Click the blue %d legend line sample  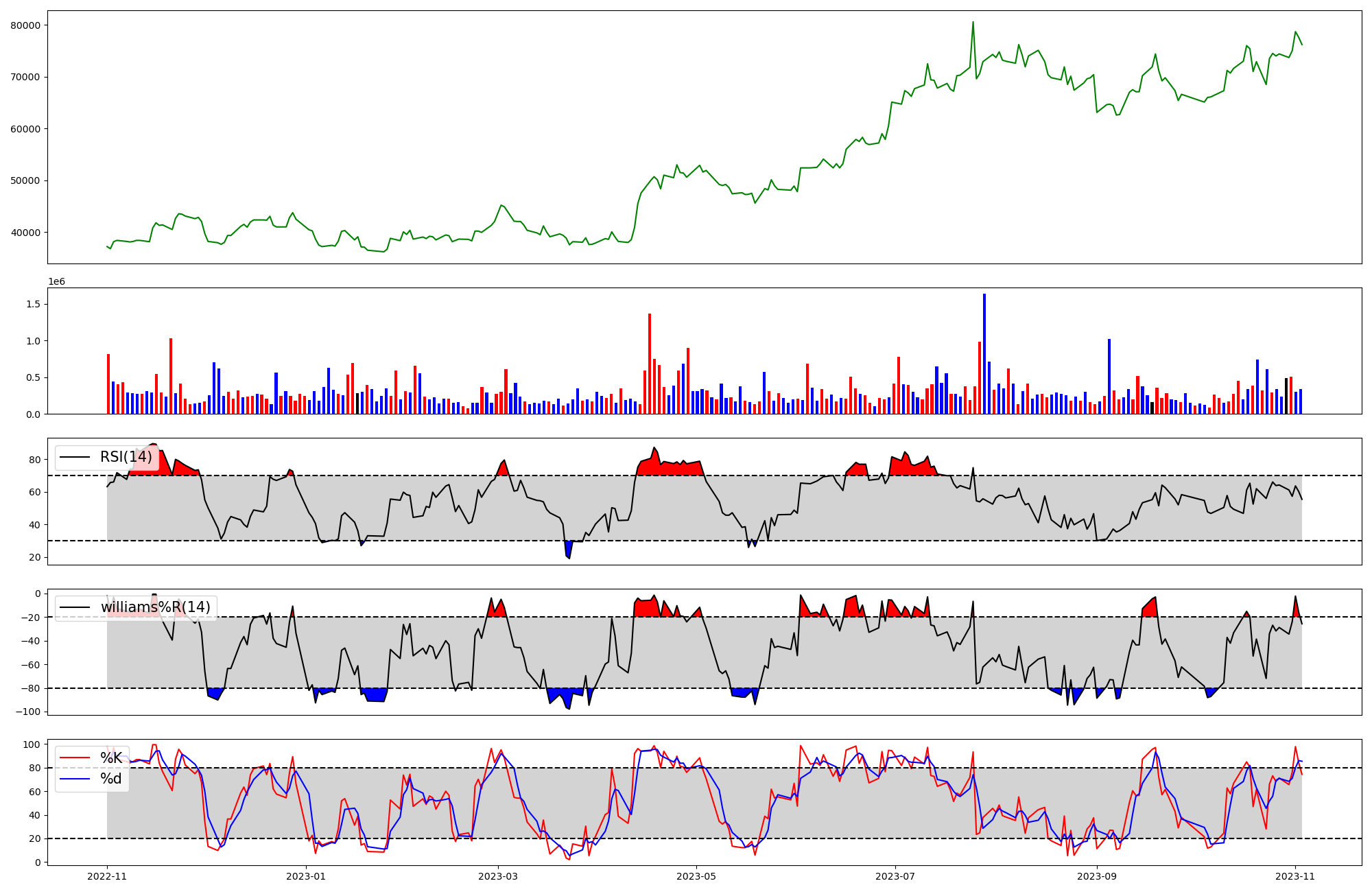coord(75,779)
